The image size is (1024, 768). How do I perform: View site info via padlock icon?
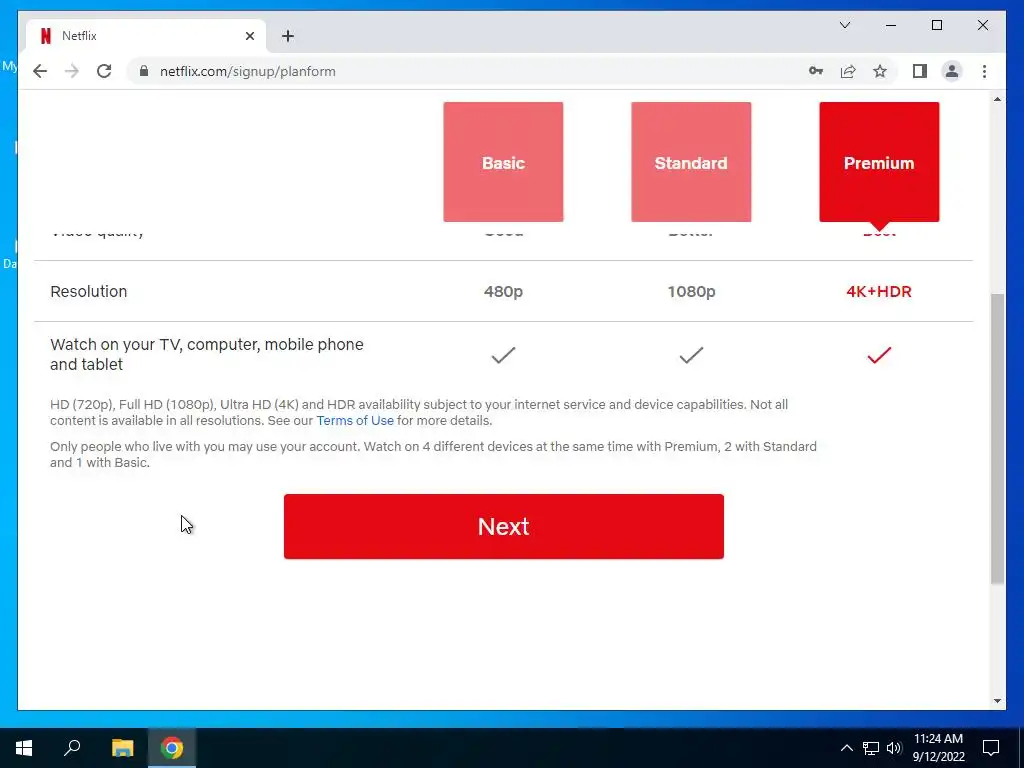pyautogui.click(x=144, y=71)
